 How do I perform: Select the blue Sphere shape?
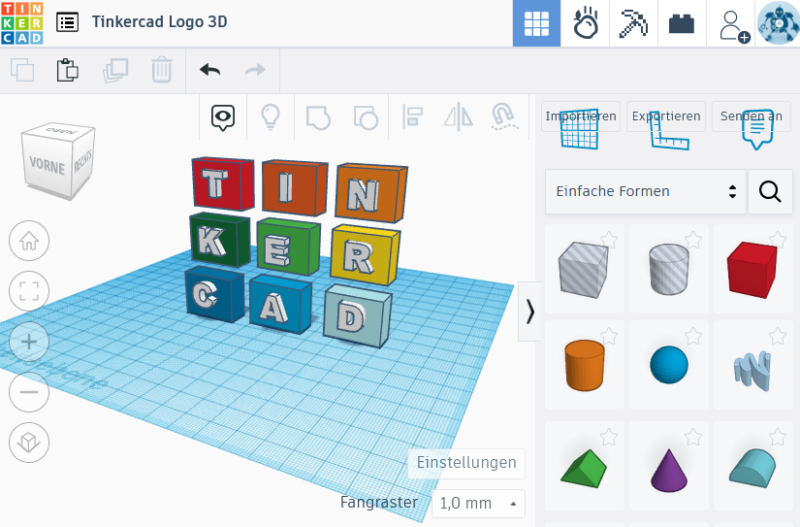click(669, 364)
